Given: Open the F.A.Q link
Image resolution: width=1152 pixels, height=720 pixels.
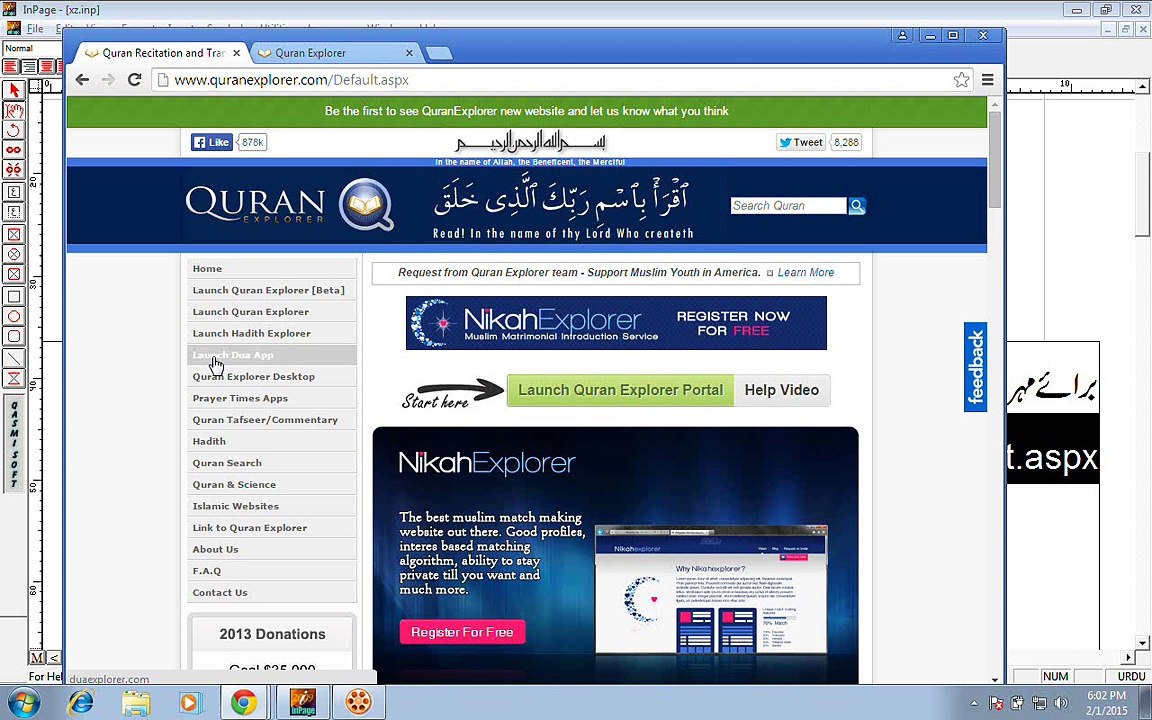Looking at the screenshot, I should coord(272,571).
